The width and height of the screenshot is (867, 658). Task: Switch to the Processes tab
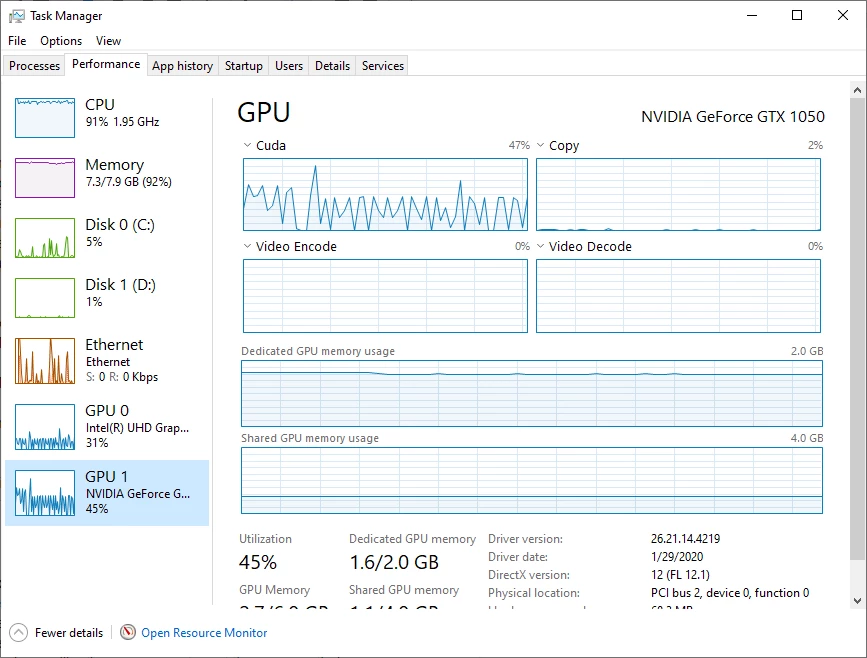click(34, 66)
